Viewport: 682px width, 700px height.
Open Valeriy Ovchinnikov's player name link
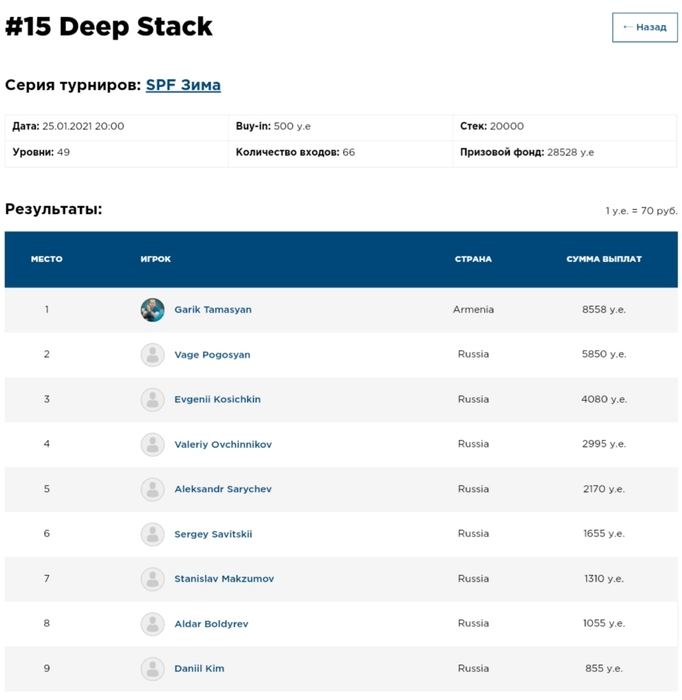[x=223, y=444]
